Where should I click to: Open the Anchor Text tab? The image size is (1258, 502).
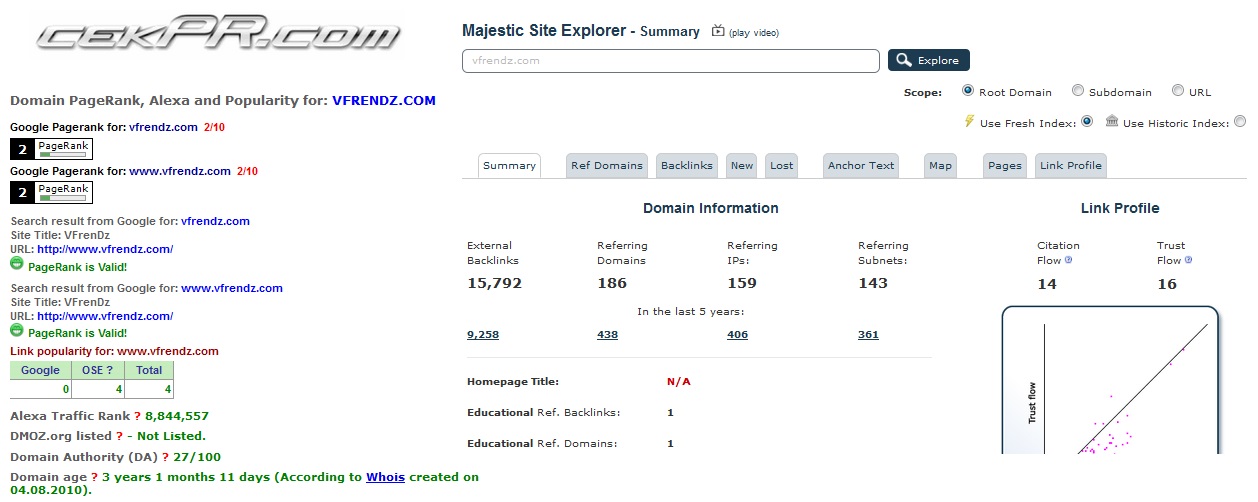tap(861, 166)
